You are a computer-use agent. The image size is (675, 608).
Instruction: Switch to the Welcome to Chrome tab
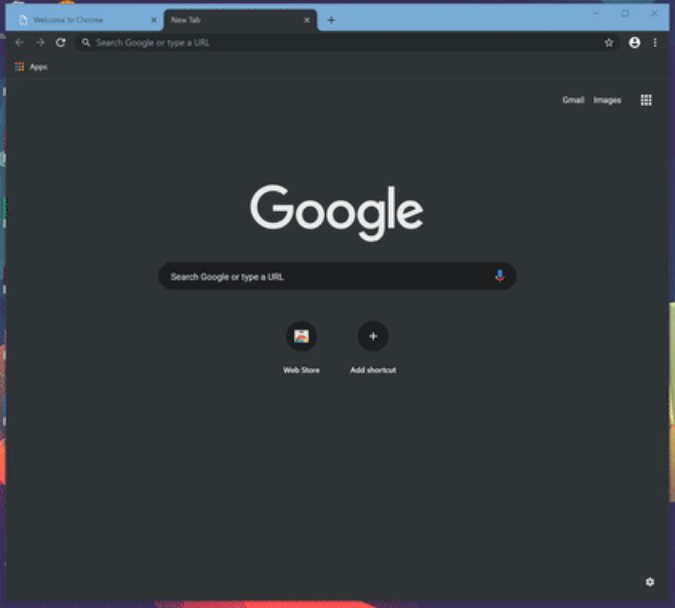coord(84,20)
